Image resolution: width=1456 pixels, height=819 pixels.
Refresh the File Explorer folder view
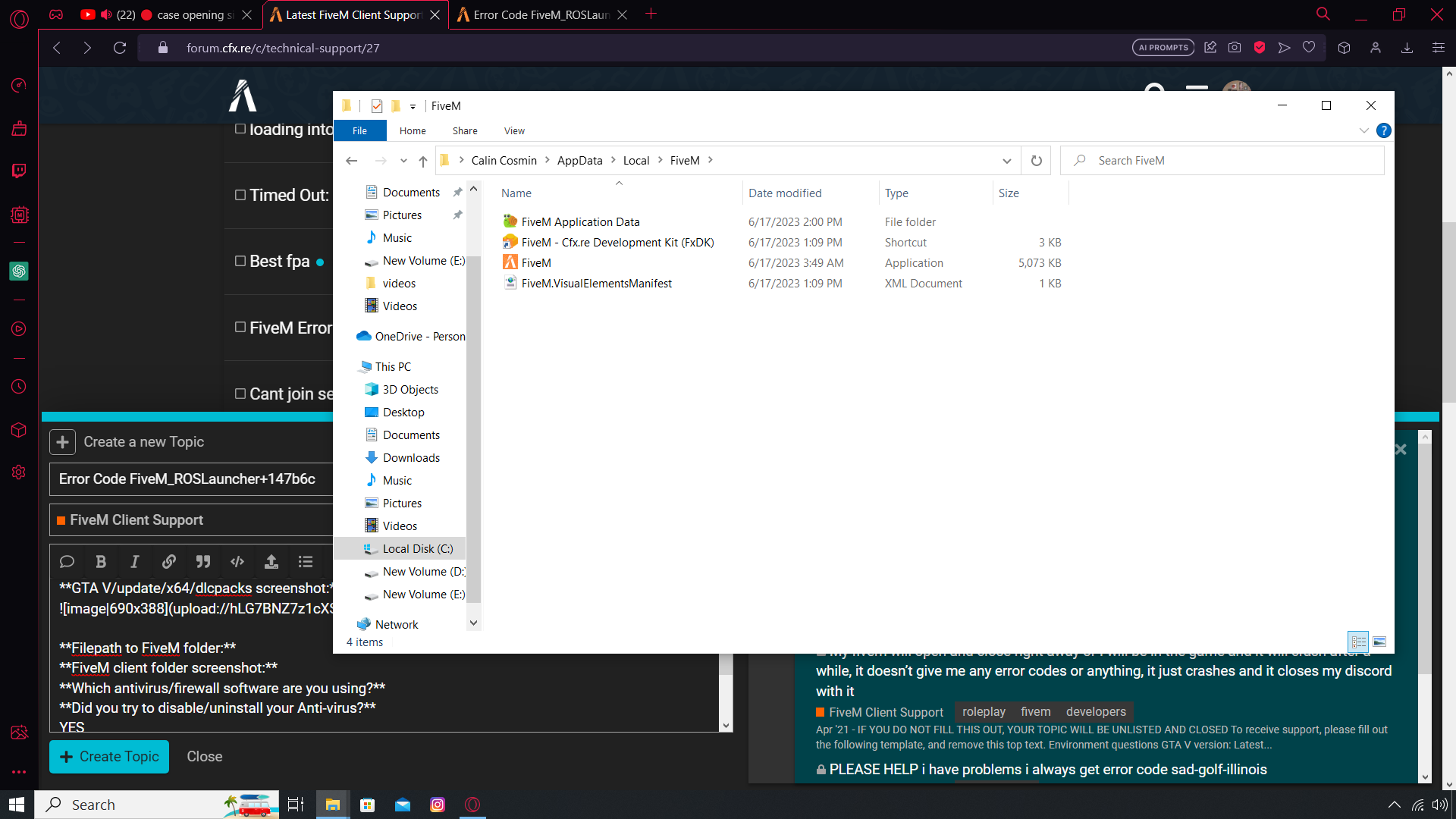1036,161
